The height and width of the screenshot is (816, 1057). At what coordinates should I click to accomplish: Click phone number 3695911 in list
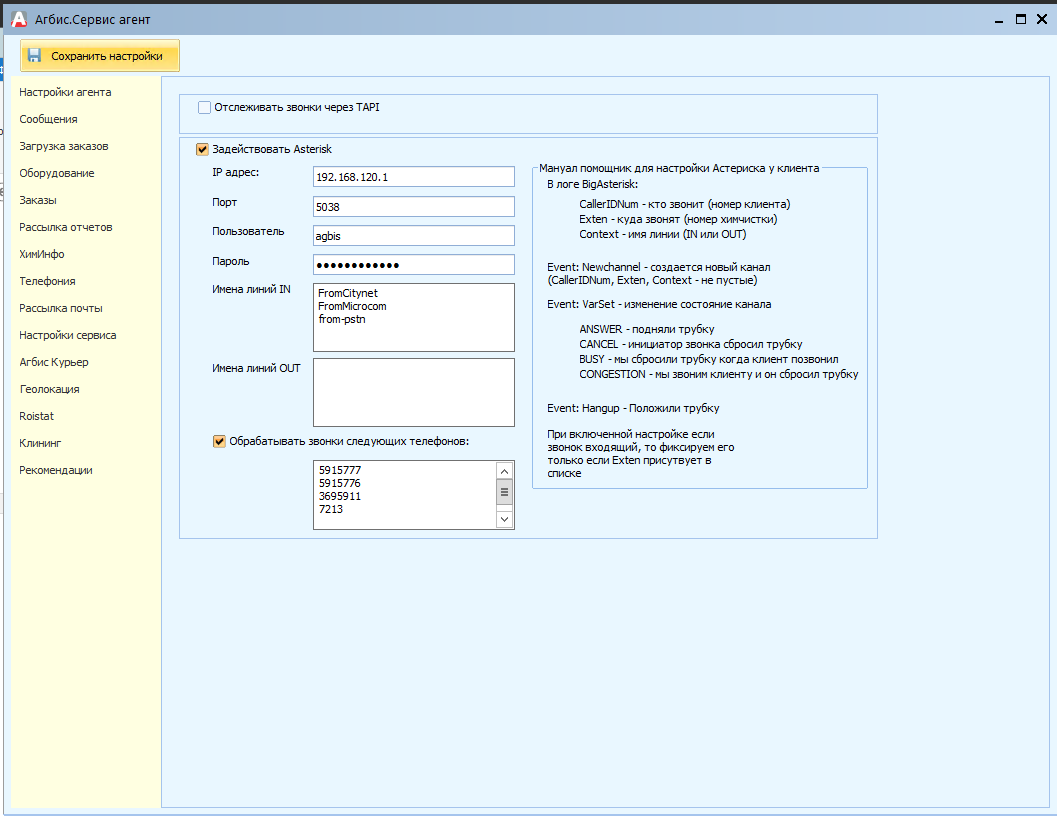340,496
